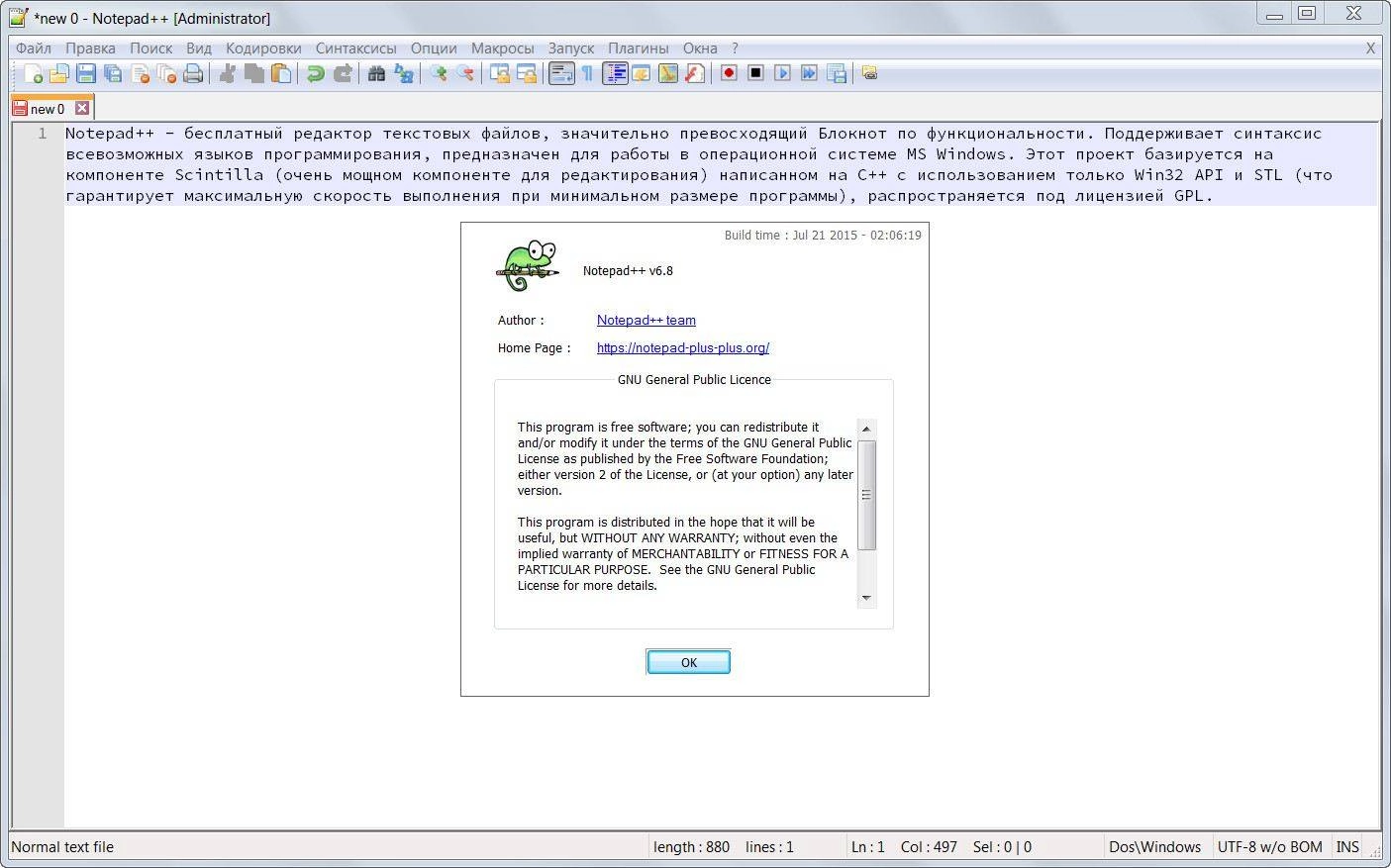The height and width of the screenshot is (868, 1391).
Task: Toggle show all characters pilcrow button
Action: [x=587, y=73]
